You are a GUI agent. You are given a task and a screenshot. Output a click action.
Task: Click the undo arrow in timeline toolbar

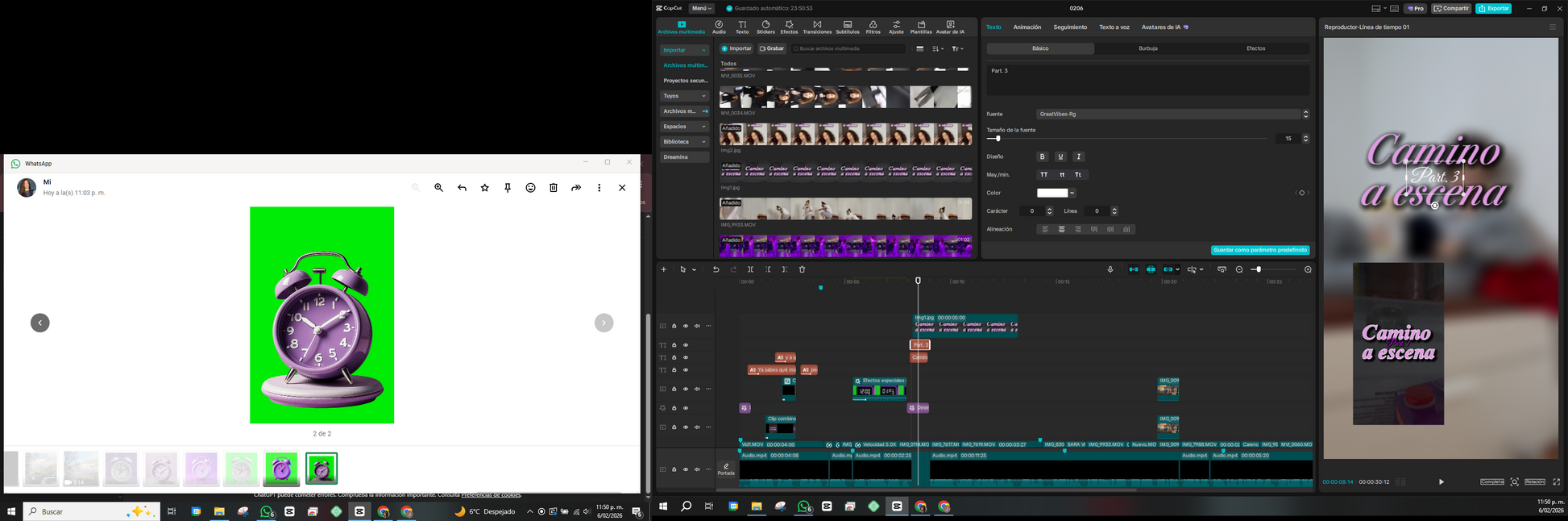(716, 269)
